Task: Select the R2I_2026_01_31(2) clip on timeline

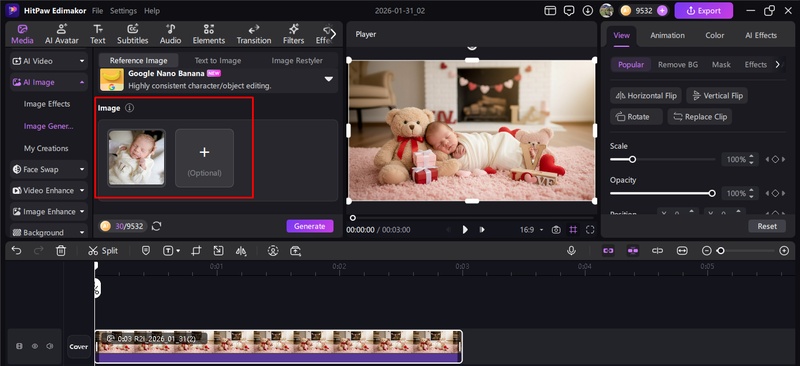Action: point(278,347)
